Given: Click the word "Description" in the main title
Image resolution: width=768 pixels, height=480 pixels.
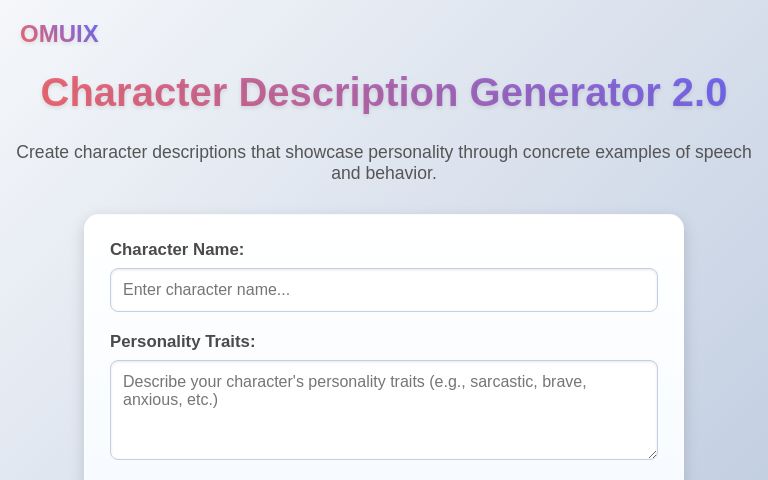Looking at the screenshot, I should (348, 93).
